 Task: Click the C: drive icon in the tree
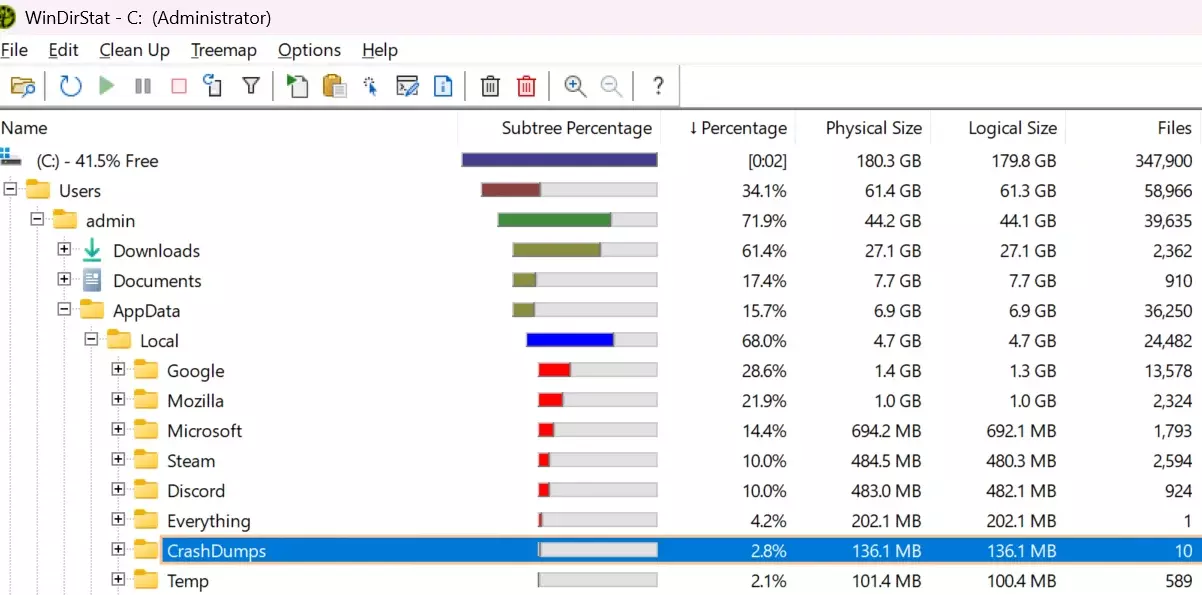click(x=12, y=159)
